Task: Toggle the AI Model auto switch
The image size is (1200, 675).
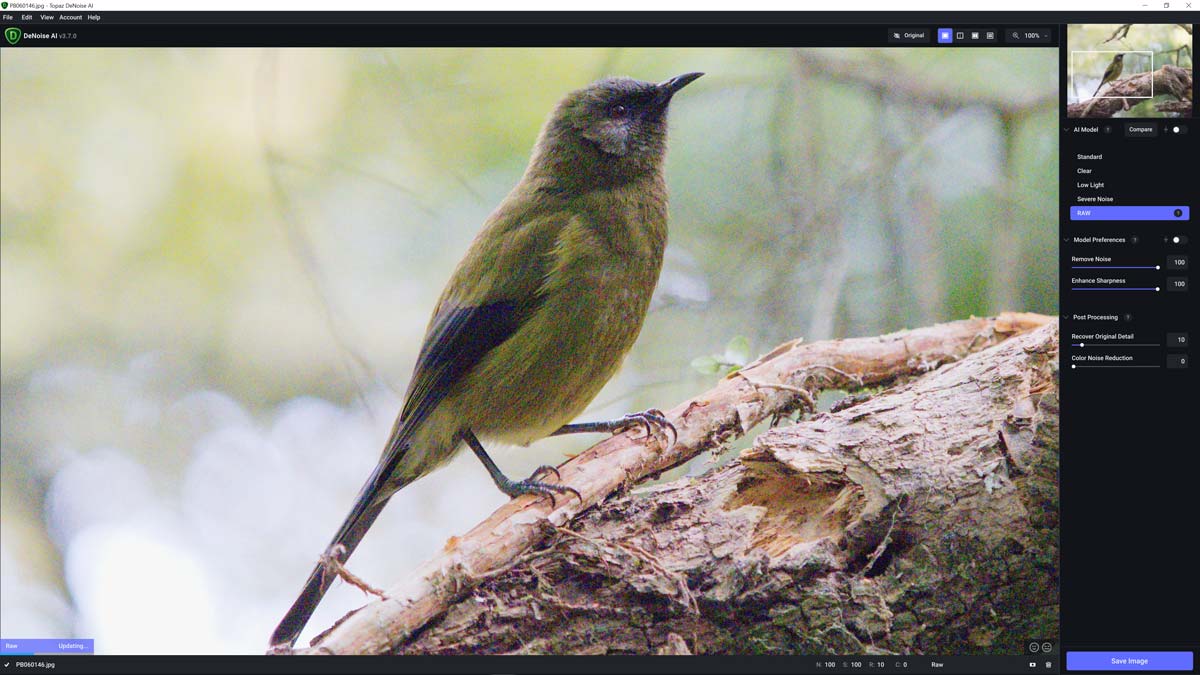Action: point(1176,129)
